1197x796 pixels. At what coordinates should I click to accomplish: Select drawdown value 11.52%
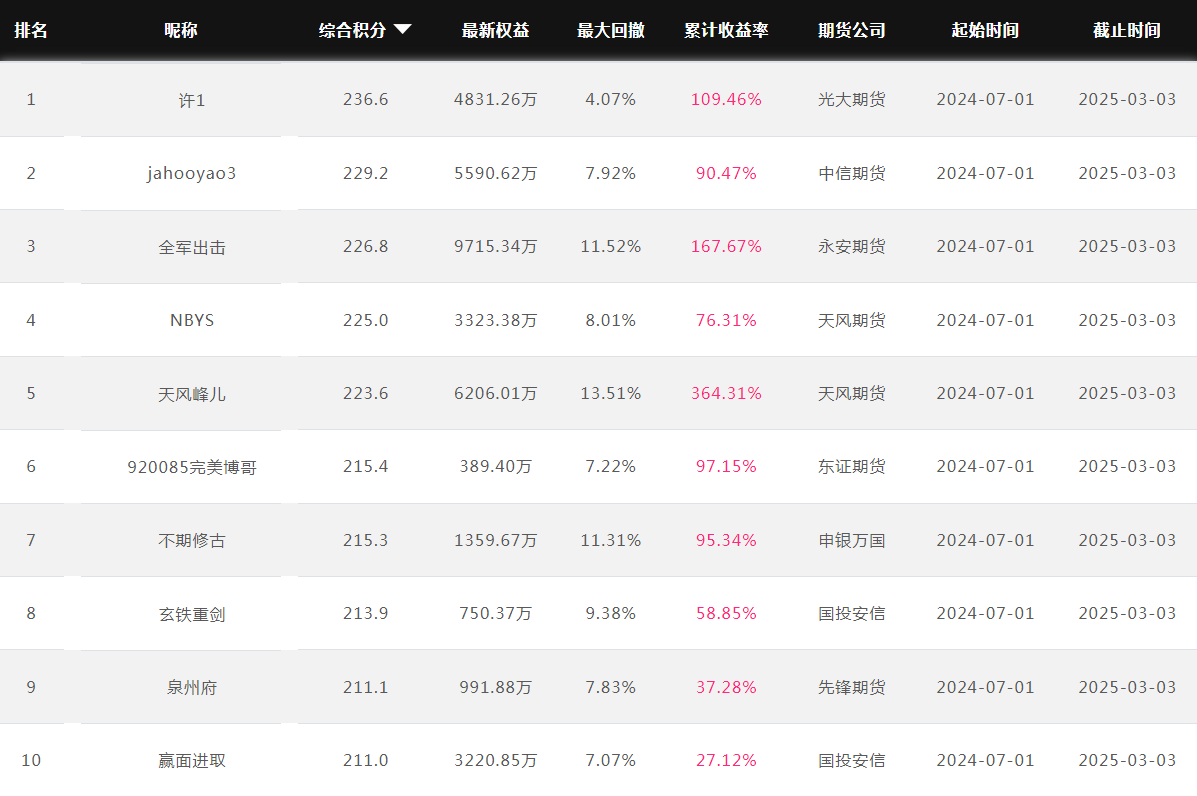611,247
